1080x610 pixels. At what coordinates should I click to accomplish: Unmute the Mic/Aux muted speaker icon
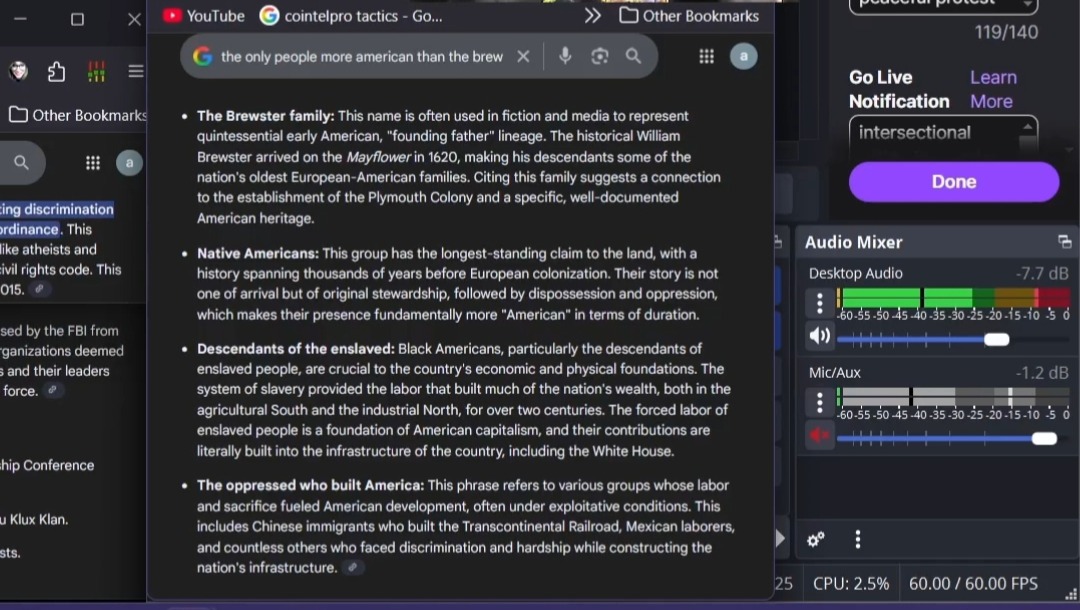click(820, 435)
